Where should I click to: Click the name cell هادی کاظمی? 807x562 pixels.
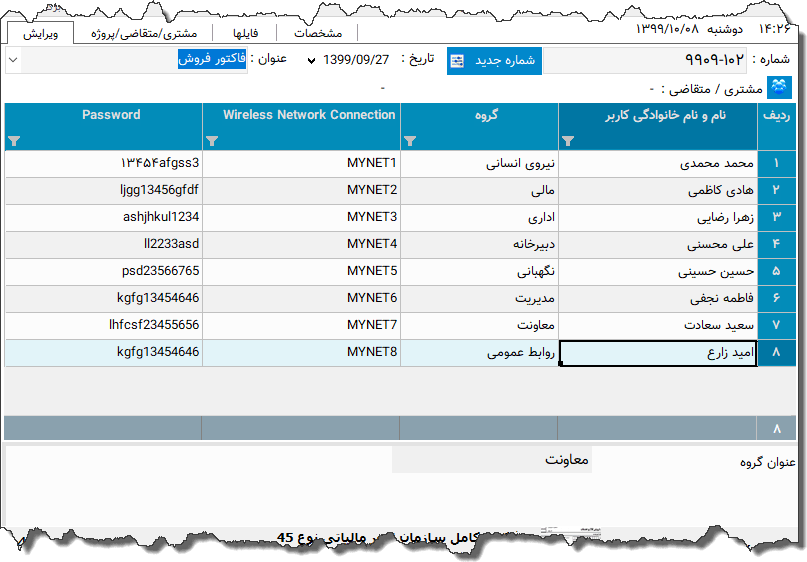658,191
